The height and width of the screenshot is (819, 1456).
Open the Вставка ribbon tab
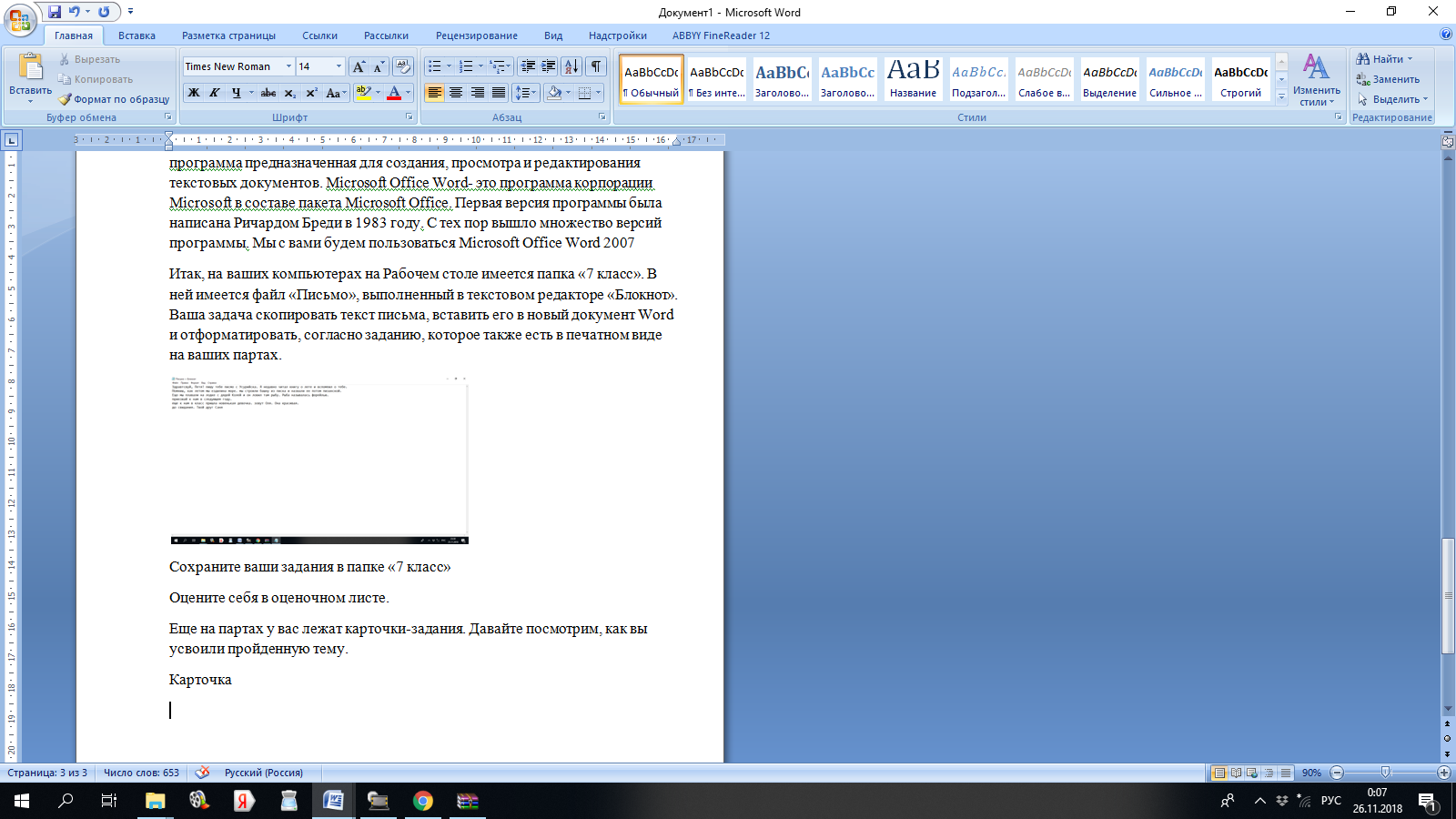tap(136, 35)
